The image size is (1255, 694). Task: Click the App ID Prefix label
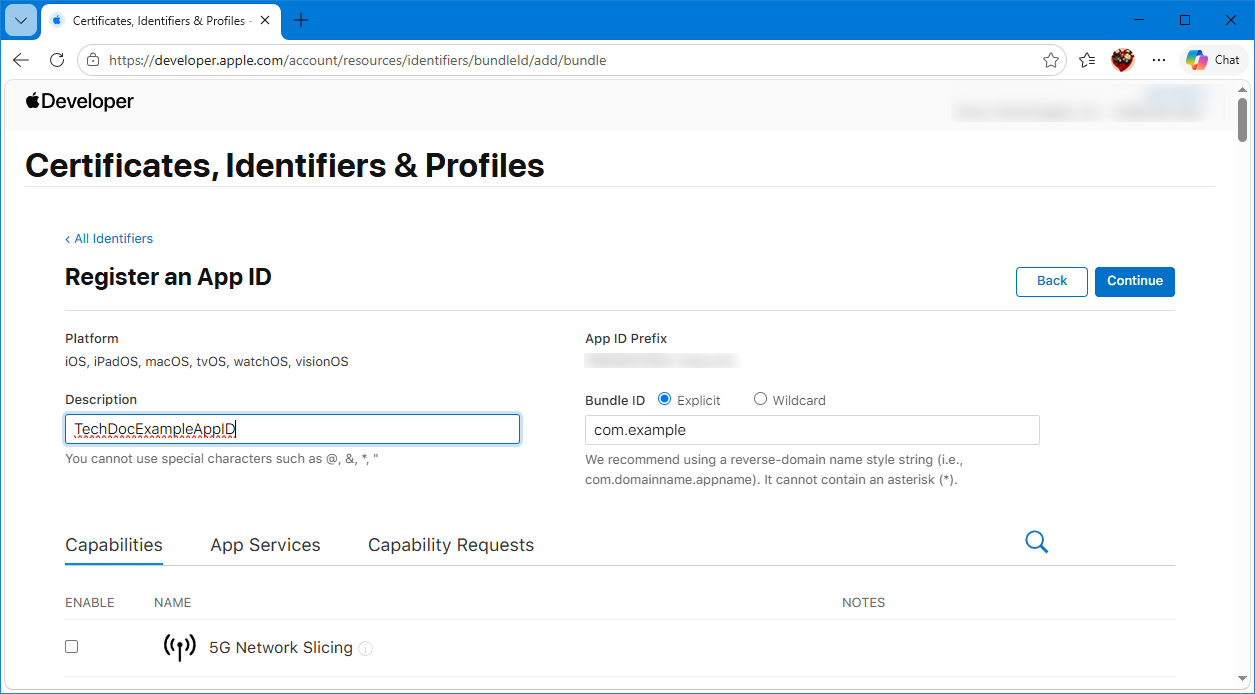[x=626, y=338]
